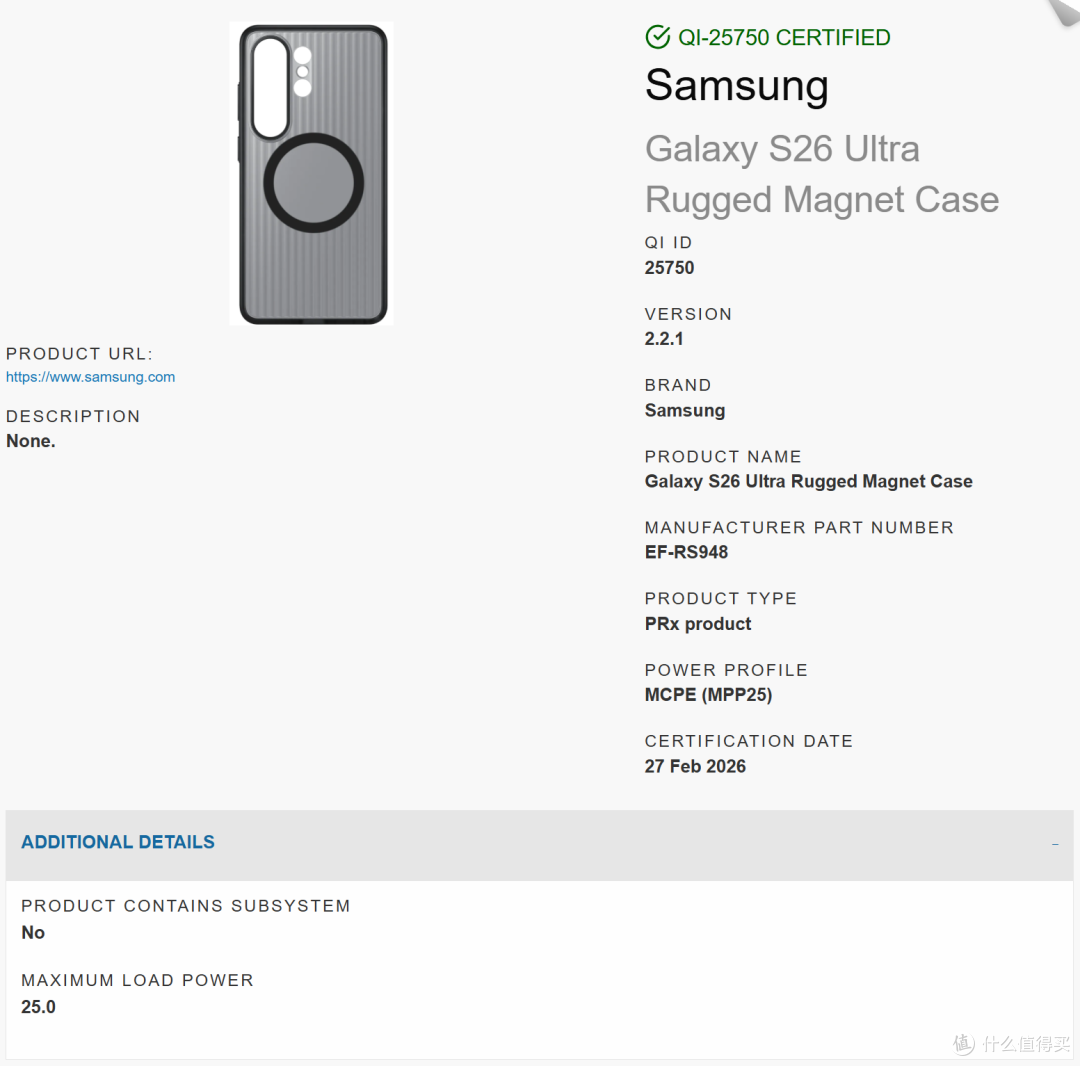Click the watermark logo icon at bottom right
This screenshot has height=1066, width=1080.
click(x=964, y=1044)
